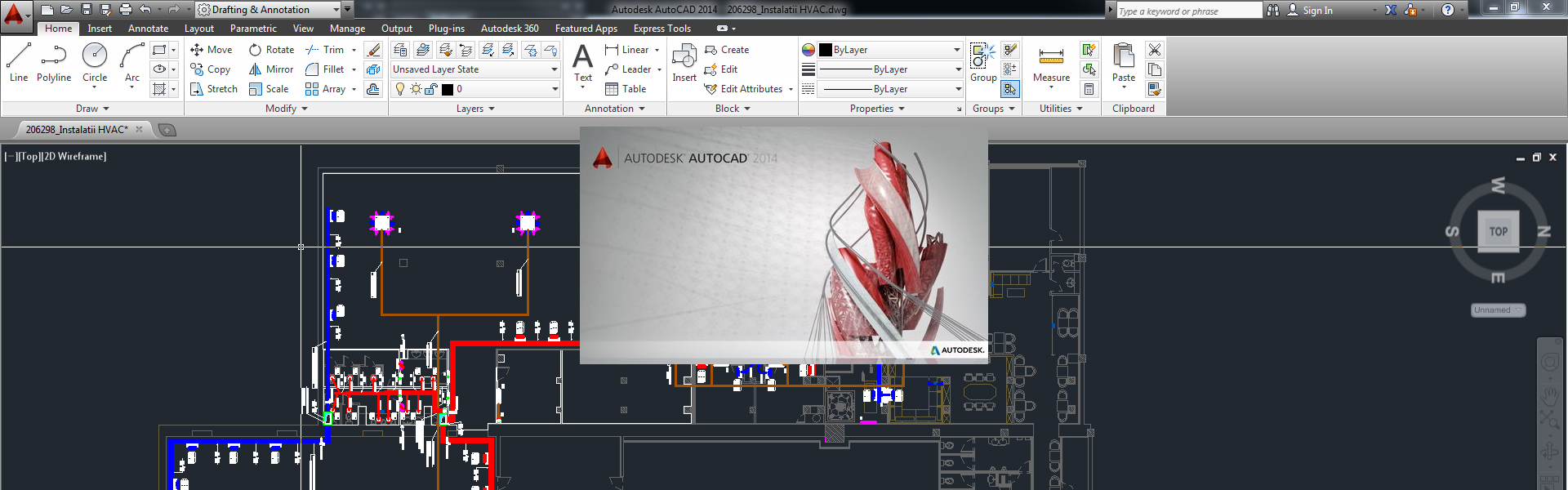This screenshot has width=1568, height=490.
Task: Click the Explode icon in Modify panel
Action: pyautogui.click(x=373, y=69)
